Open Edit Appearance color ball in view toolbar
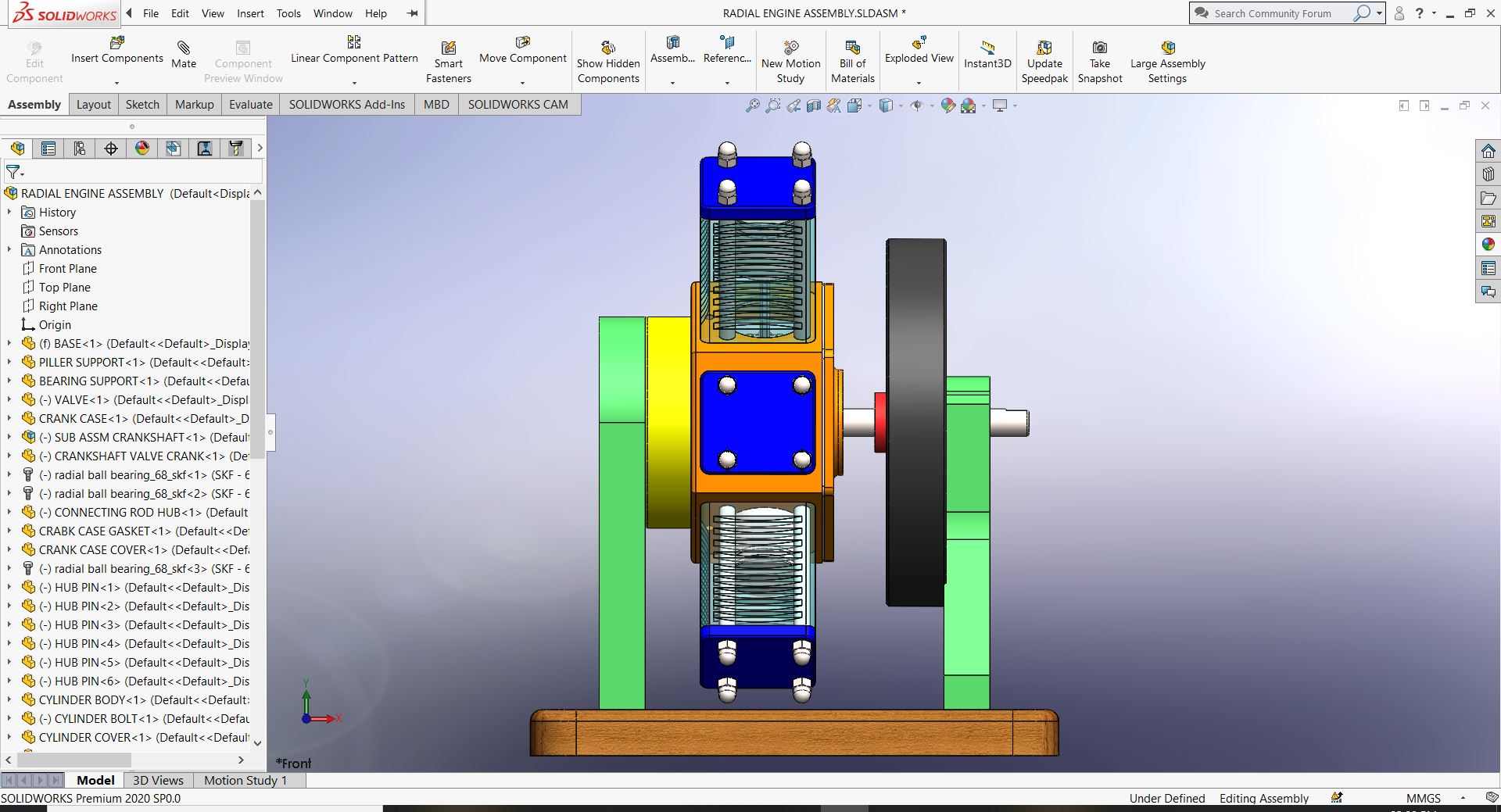 pos(948,106)
